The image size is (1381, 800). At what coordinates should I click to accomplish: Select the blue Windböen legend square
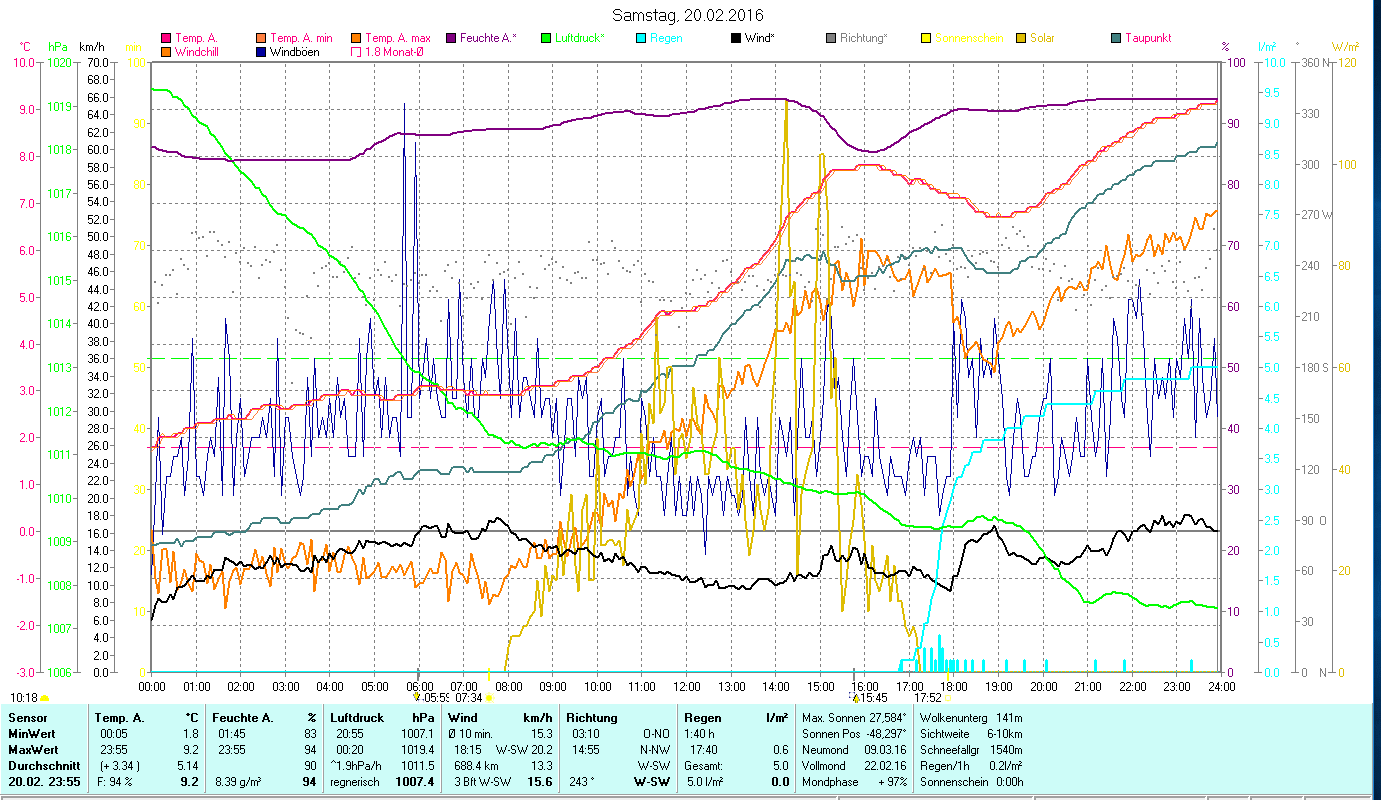coord(262,51)
